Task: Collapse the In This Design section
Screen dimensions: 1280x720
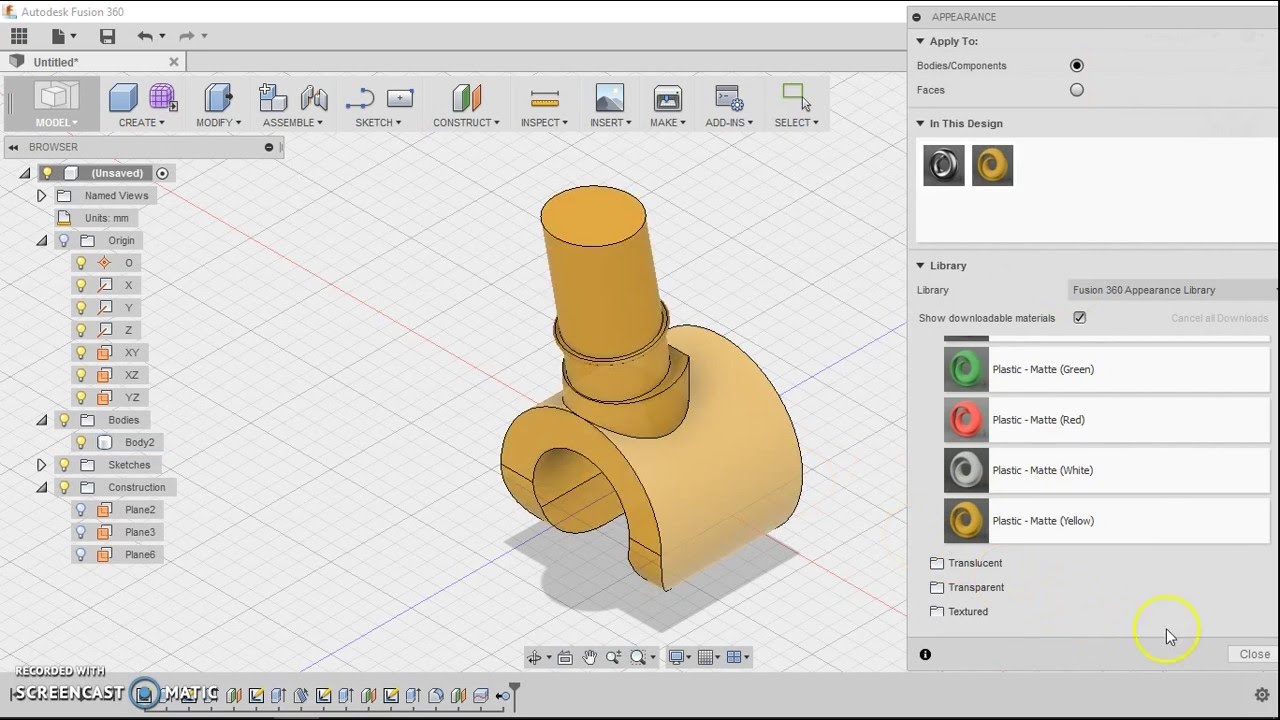Action: pos(920,123)
